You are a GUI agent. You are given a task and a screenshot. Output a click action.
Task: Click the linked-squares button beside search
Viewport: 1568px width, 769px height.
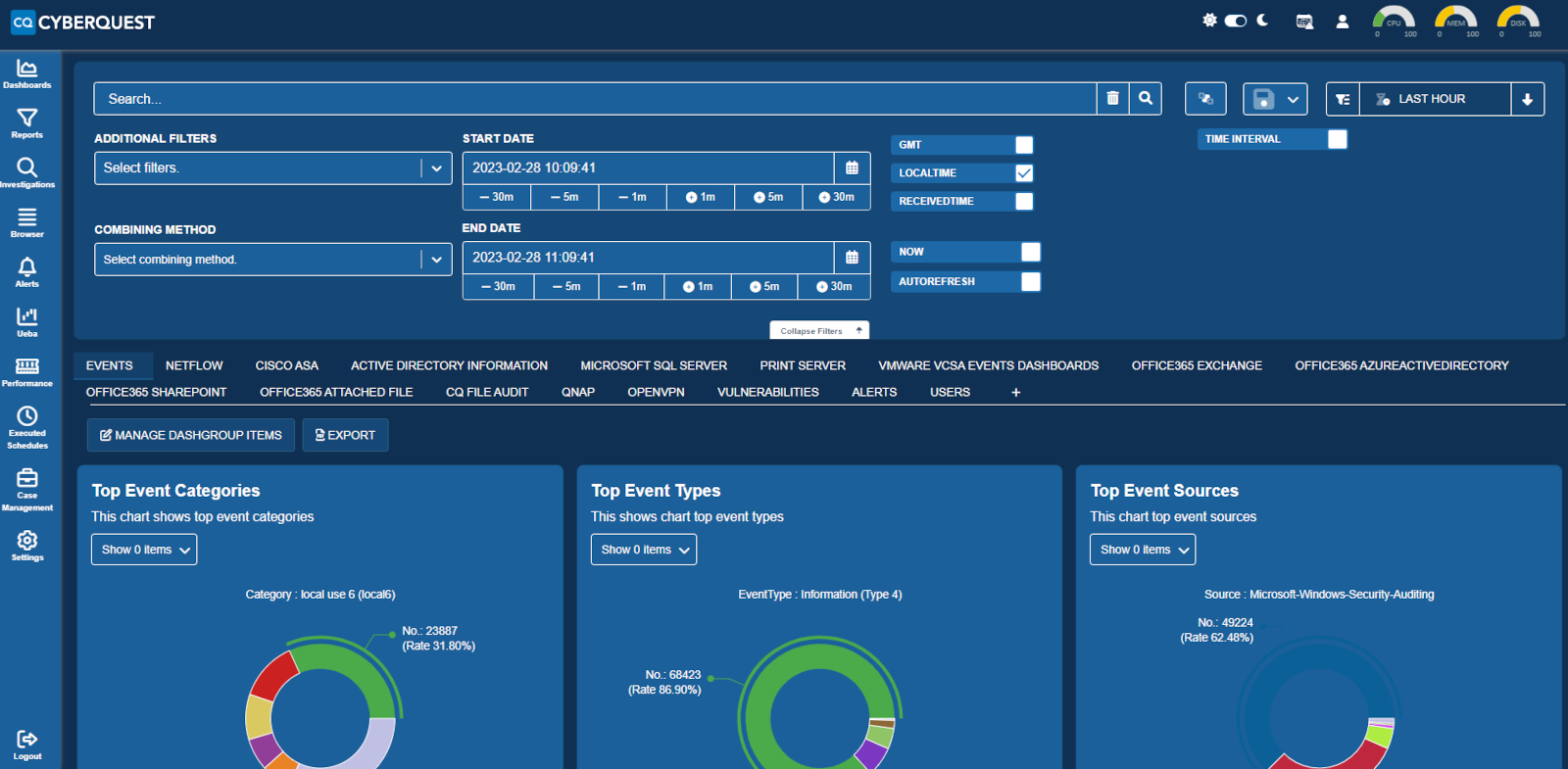1205,99
